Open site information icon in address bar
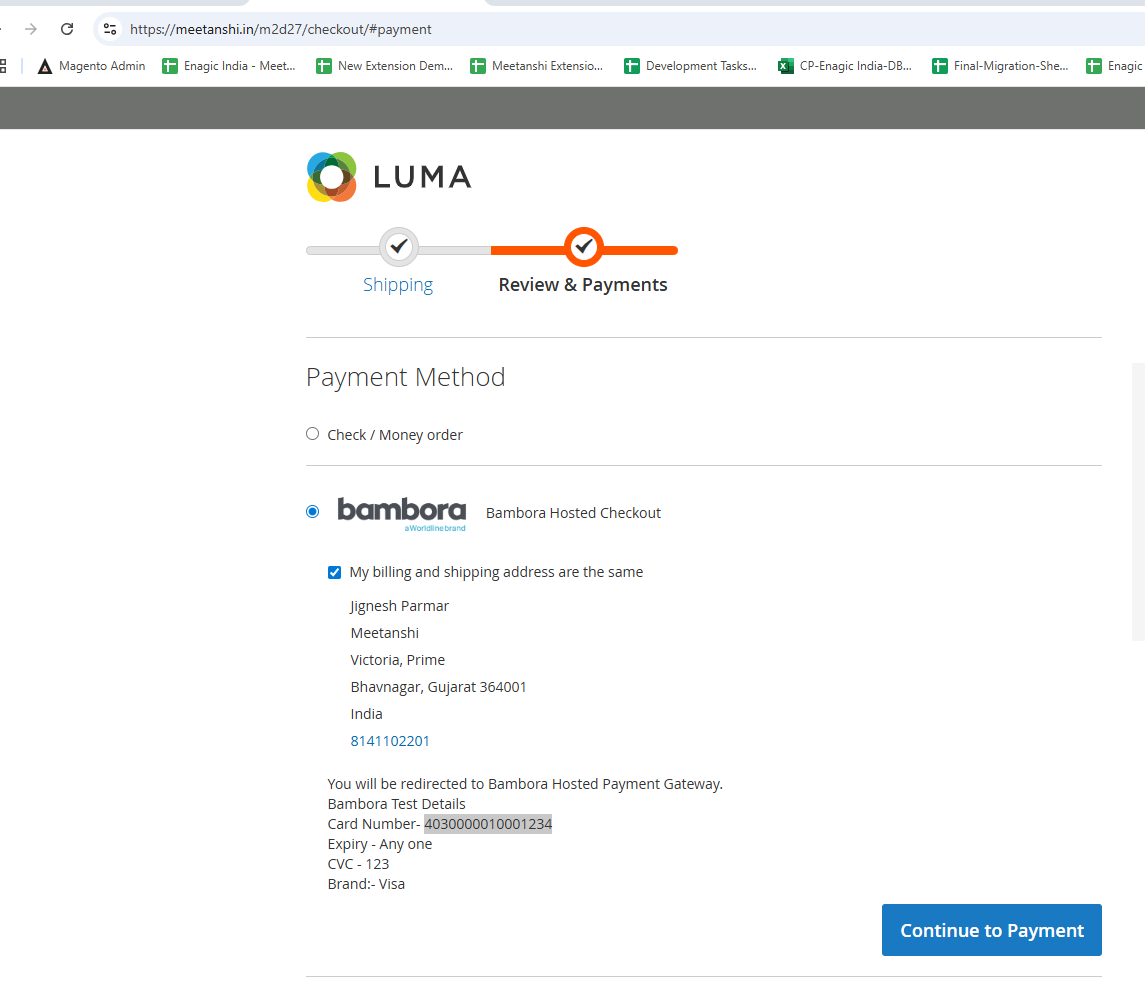 [110, 29]
